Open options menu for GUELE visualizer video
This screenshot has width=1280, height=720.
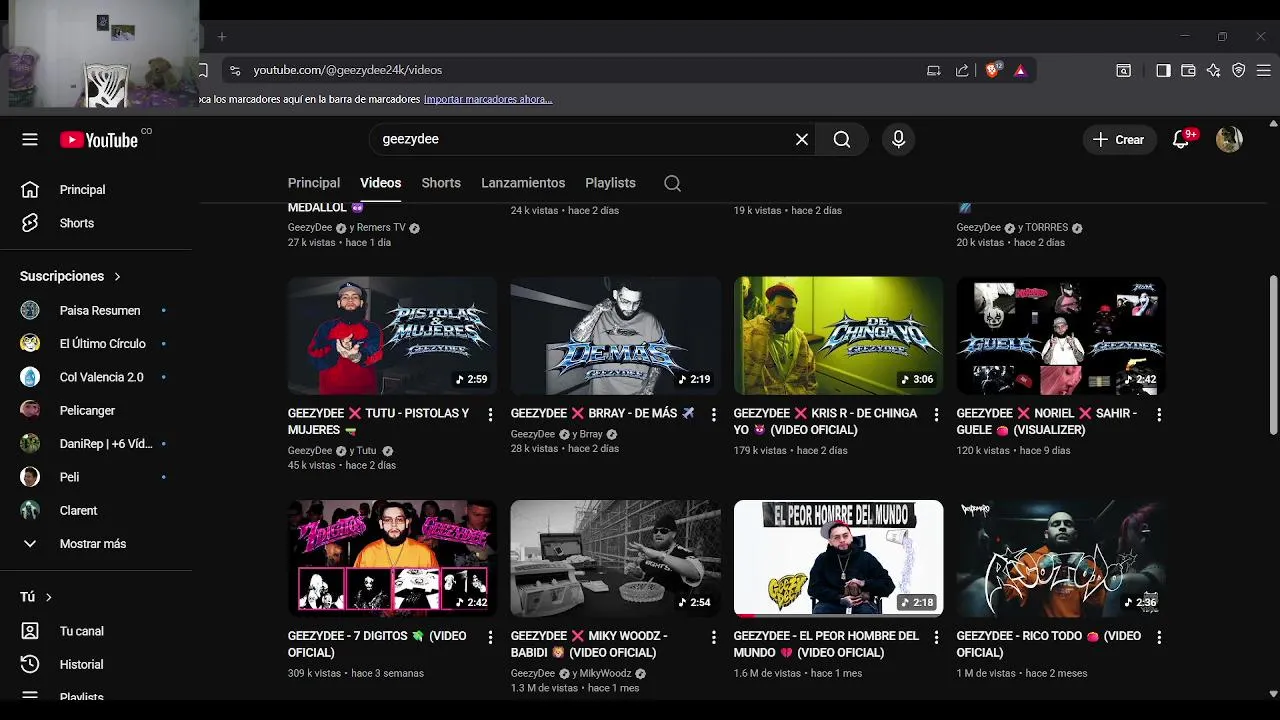(1159, 414)
